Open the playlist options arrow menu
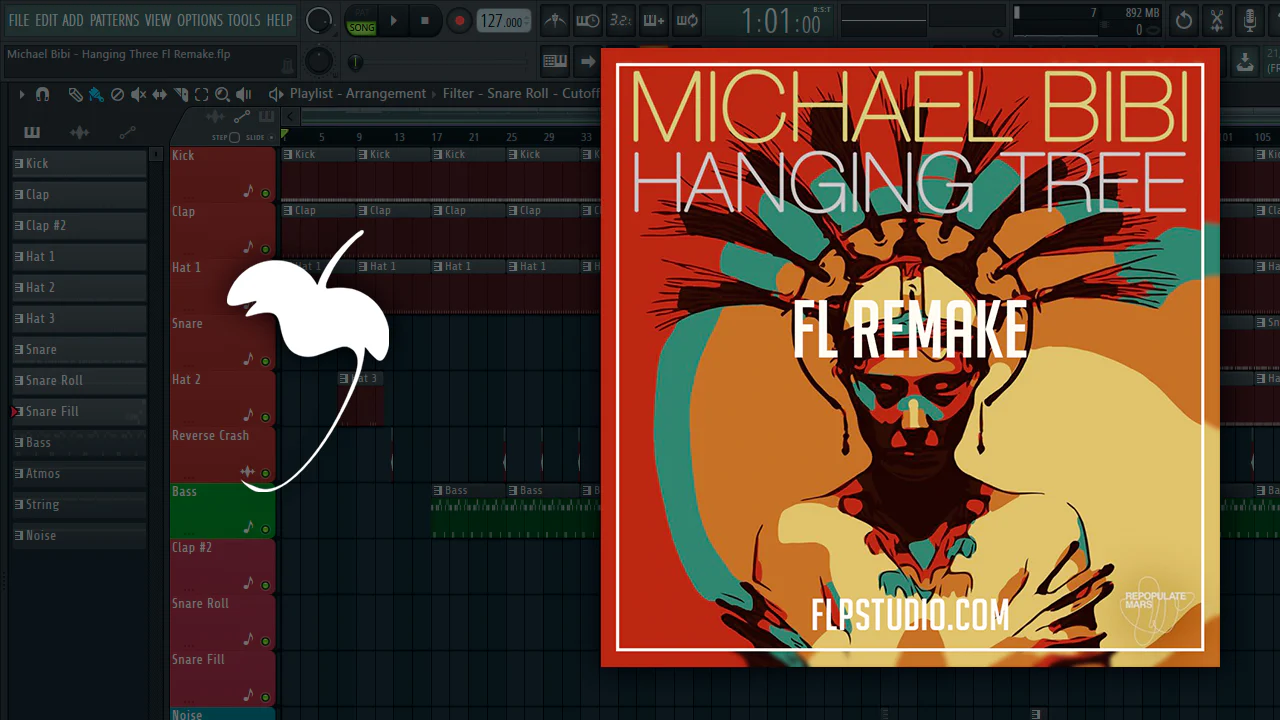This screenshot has height=720, width=1280. (21, 94)
